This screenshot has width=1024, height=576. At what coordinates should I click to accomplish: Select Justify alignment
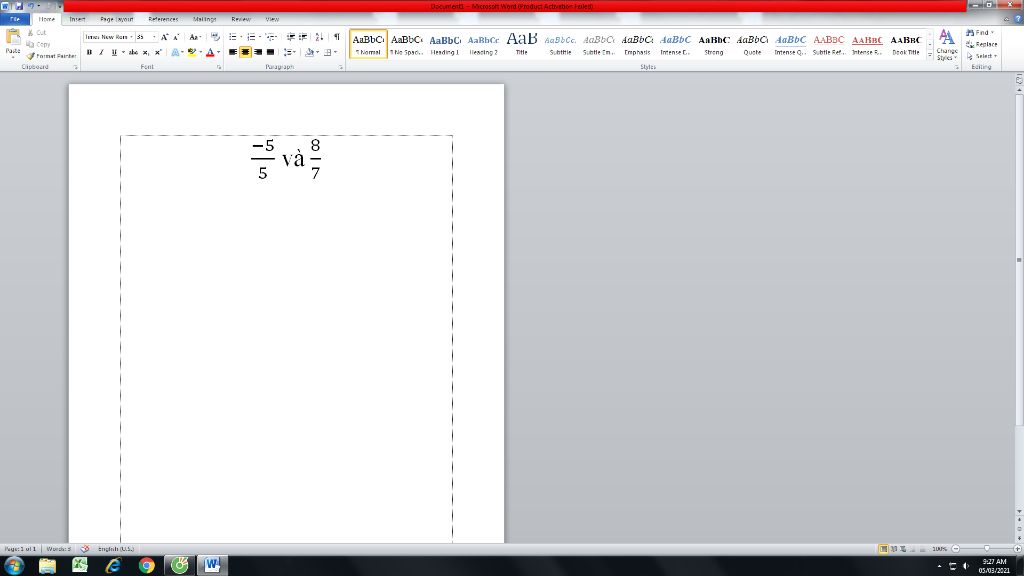coord(270,52)
